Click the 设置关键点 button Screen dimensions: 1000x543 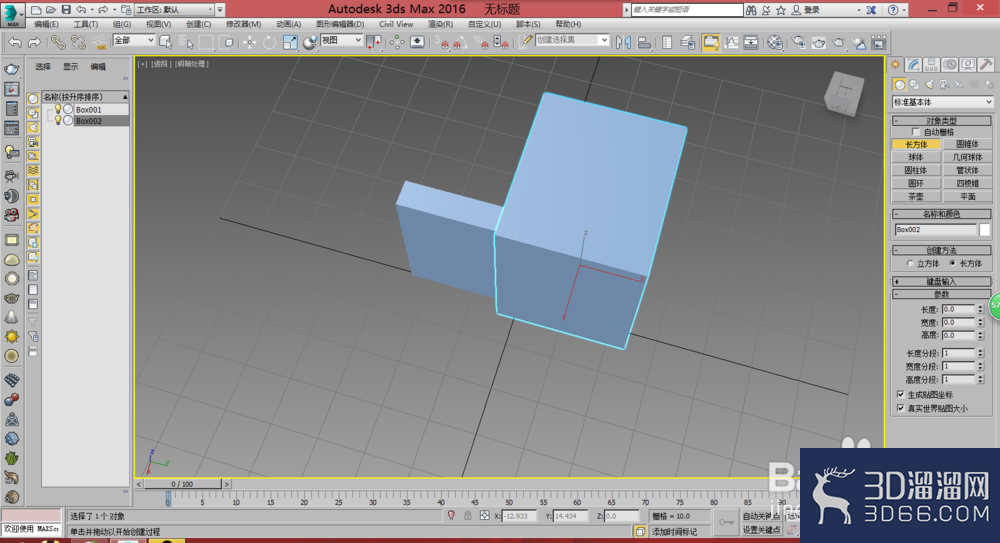(x=761, y=530)
